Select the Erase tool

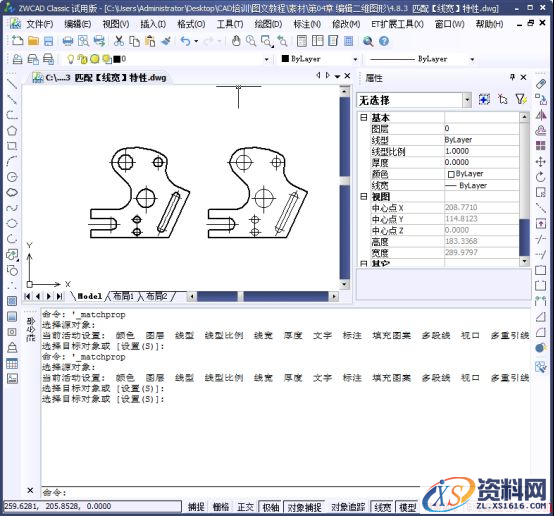click(x=541, y=84)
